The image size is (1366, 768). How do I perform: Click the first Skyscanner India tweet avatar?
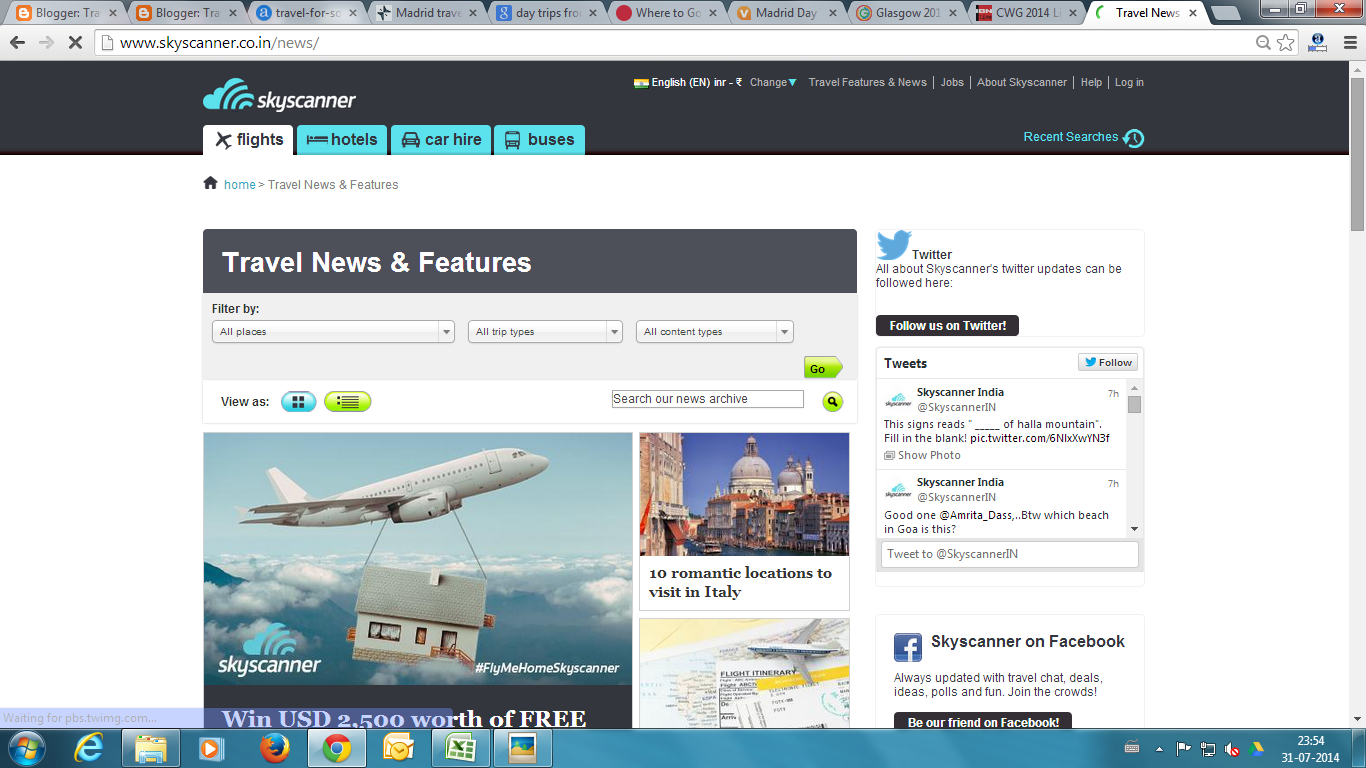click(897, 401)
